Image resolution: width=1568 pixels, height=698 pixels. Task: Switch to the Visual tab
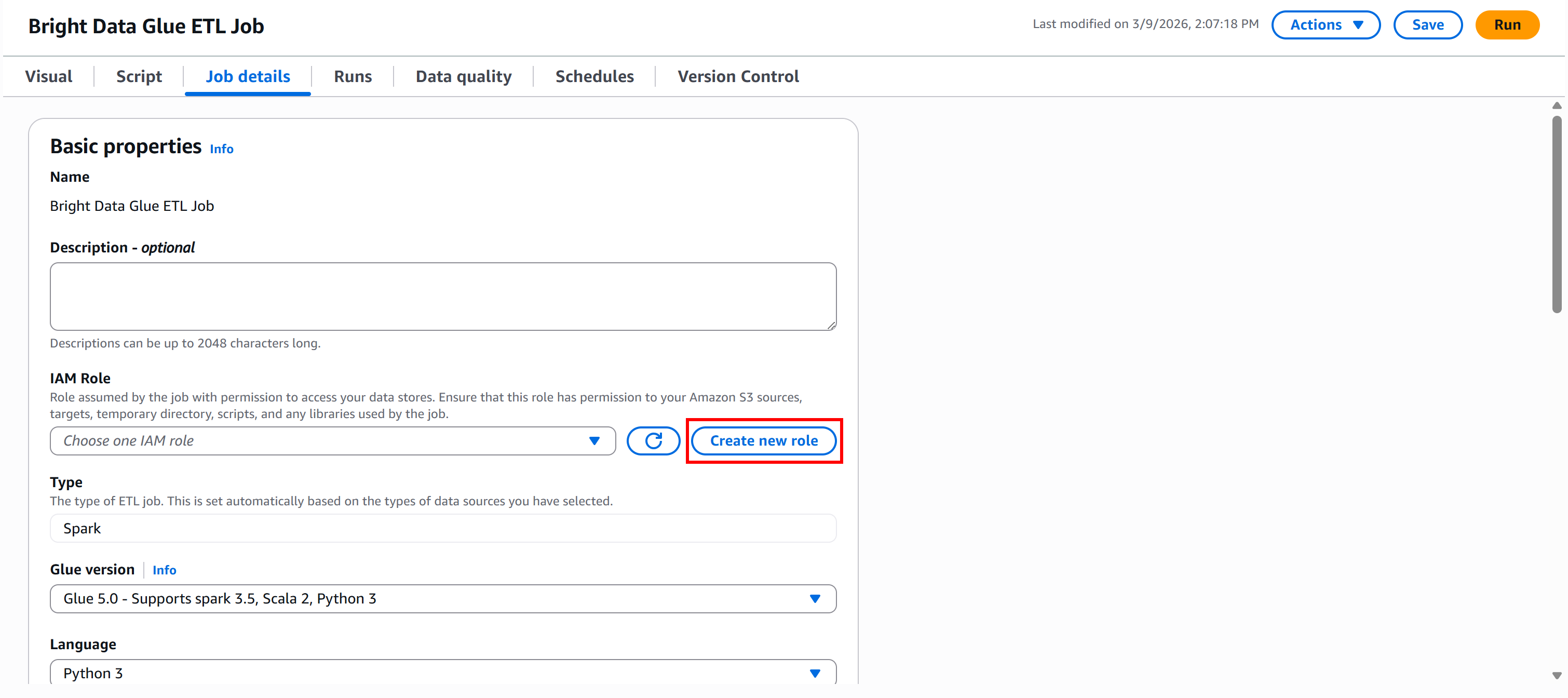pyautogui.click(x=48, y=75)
